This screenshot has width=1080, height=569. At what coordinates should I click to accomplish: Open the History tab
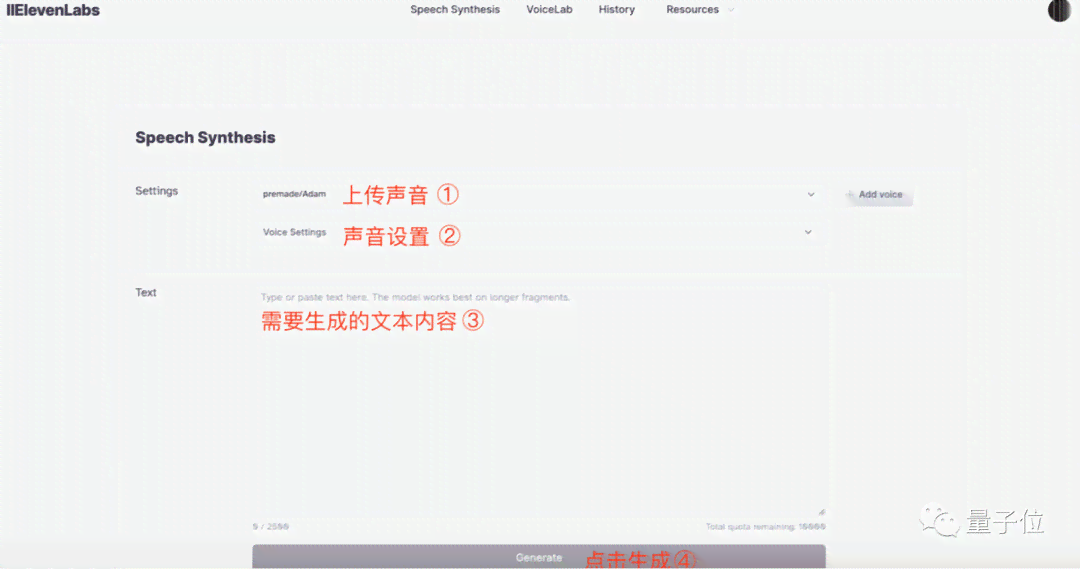pos(616,10)
